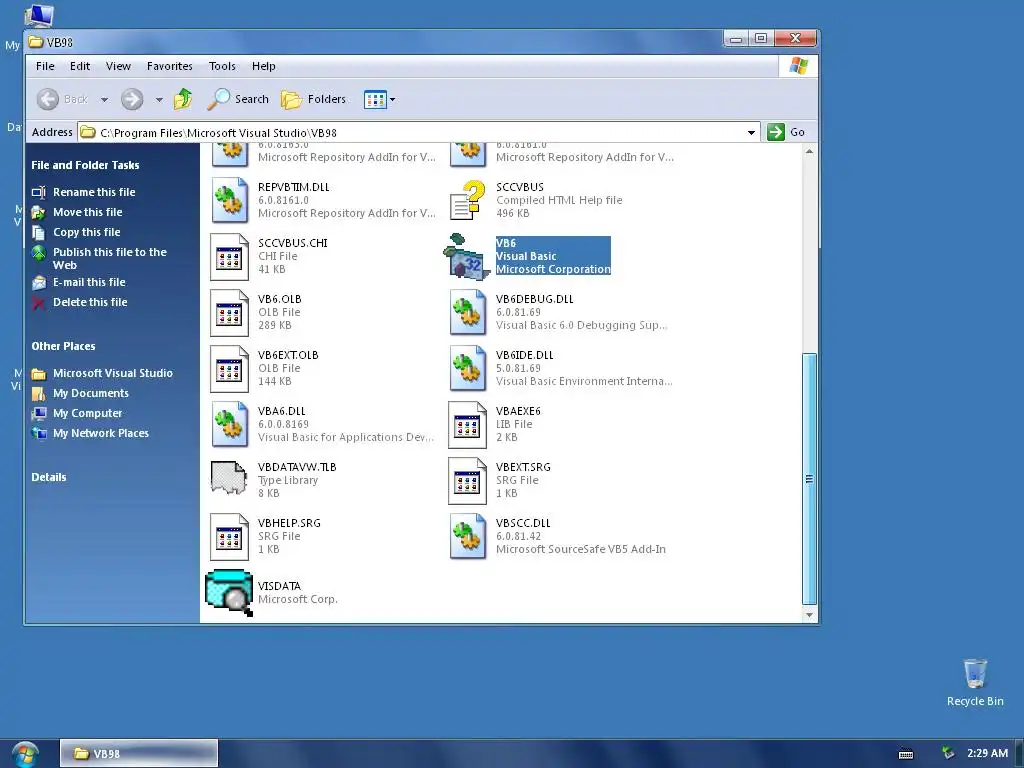Click the Back navigation button

tap(63, 99)
